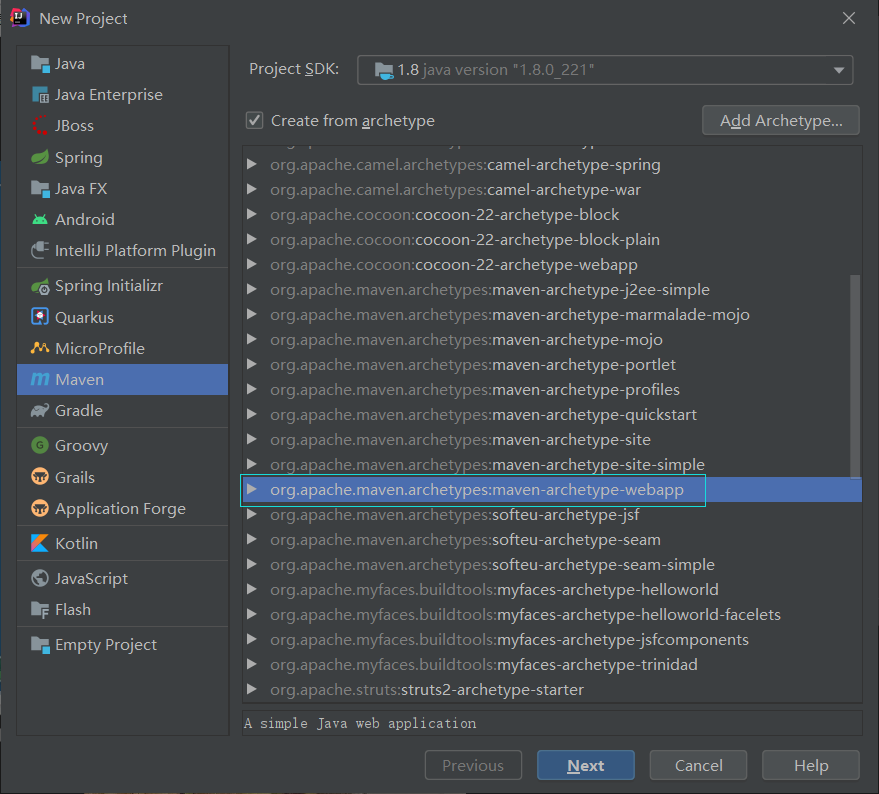Select maven-archetype-profiles row
The height and width of the screenshot is (794, 879).
pos(552,389)
